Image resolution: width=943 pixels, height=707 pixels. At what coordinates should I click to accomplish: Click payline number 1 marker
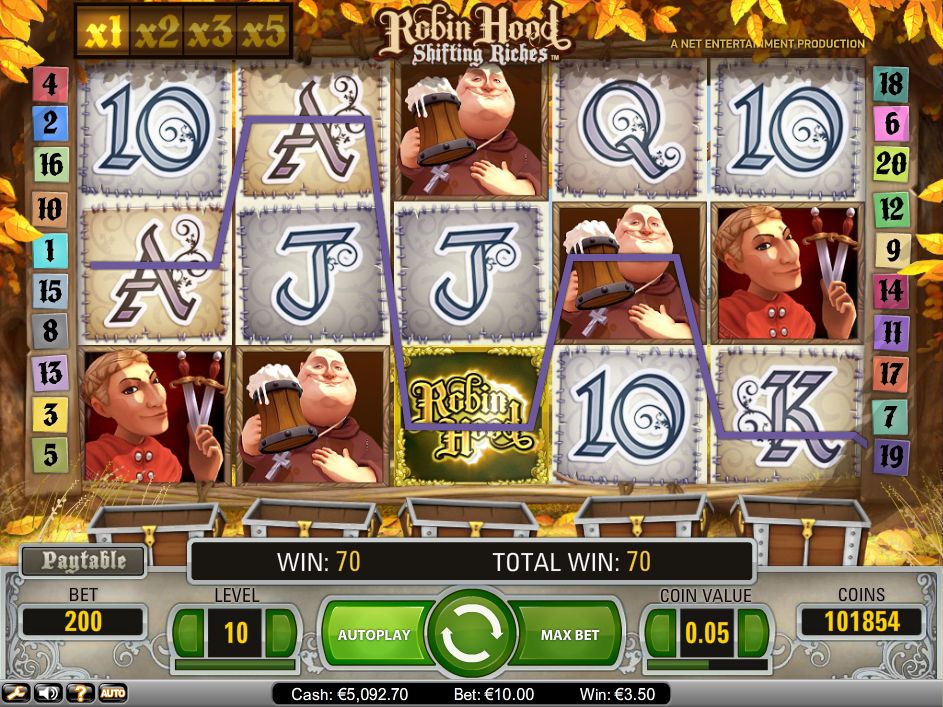pos(50,249)
